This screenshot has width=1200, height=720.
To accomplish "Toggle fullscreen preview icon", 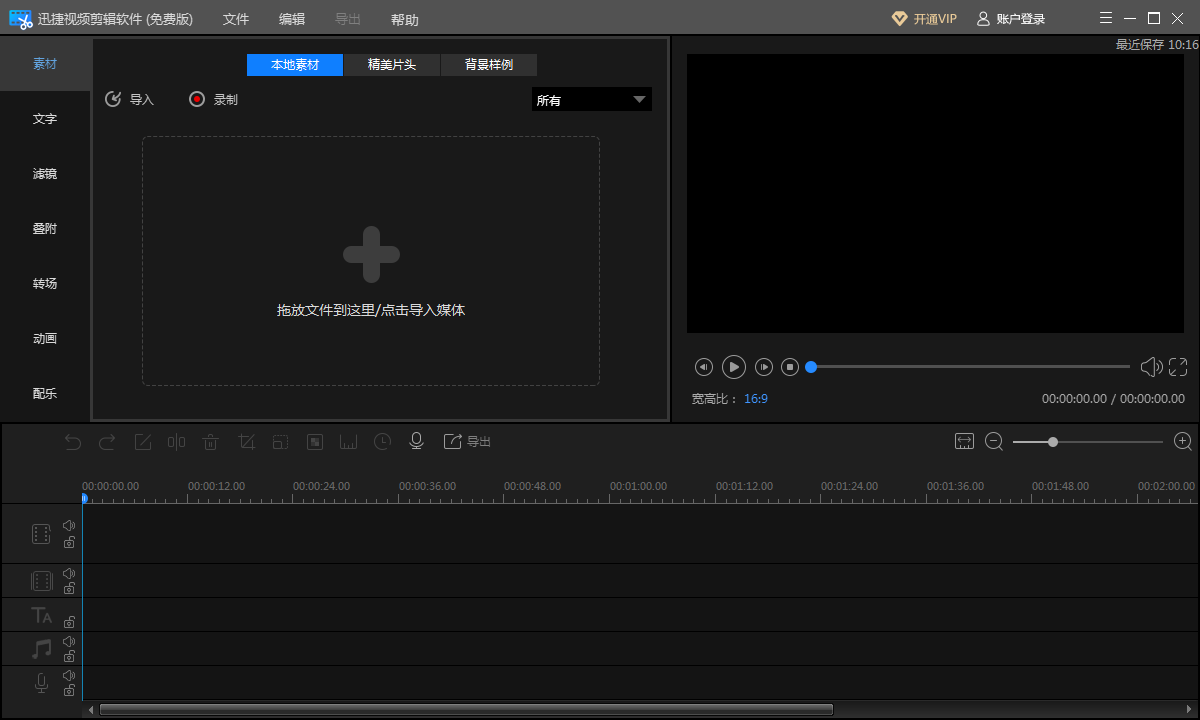I will (1178, 367).
